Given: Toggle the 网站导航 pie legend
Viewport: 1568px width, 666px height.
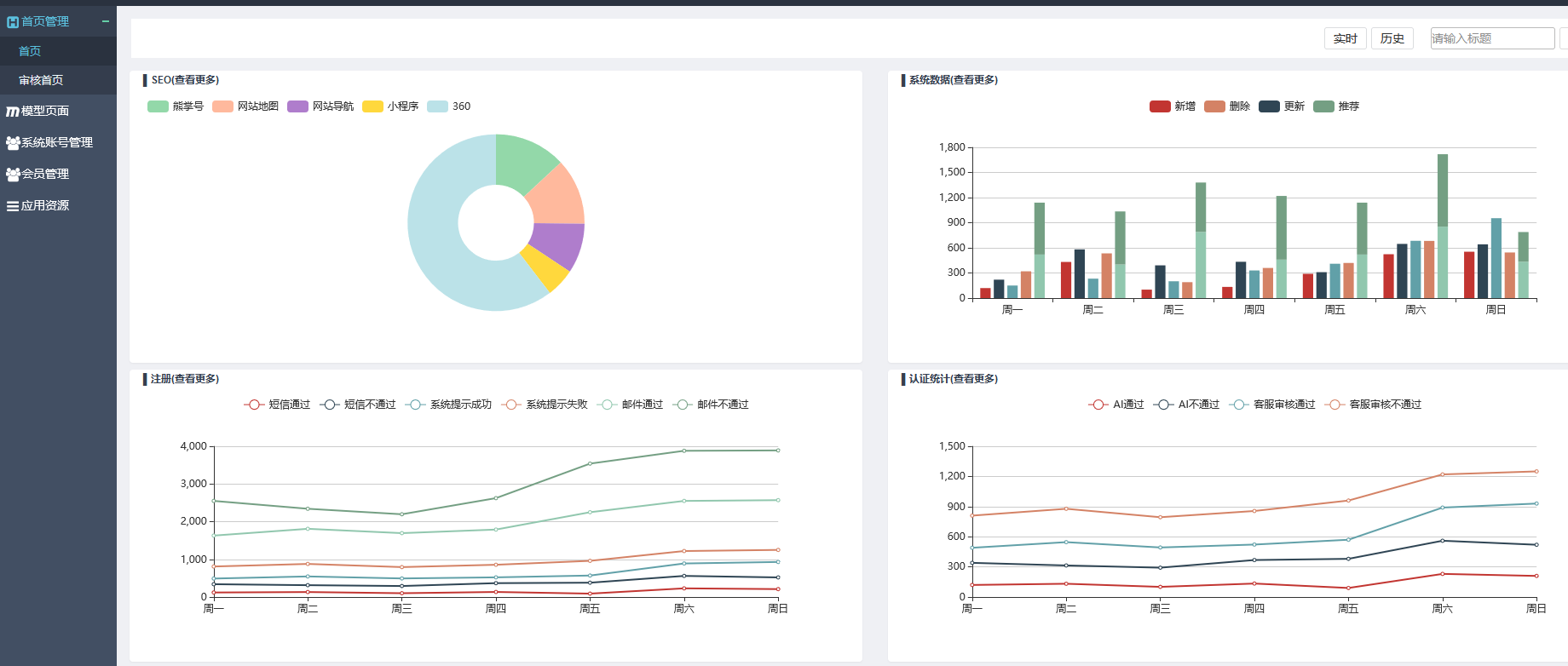Looking at the screenshot, I should point(320,106).
